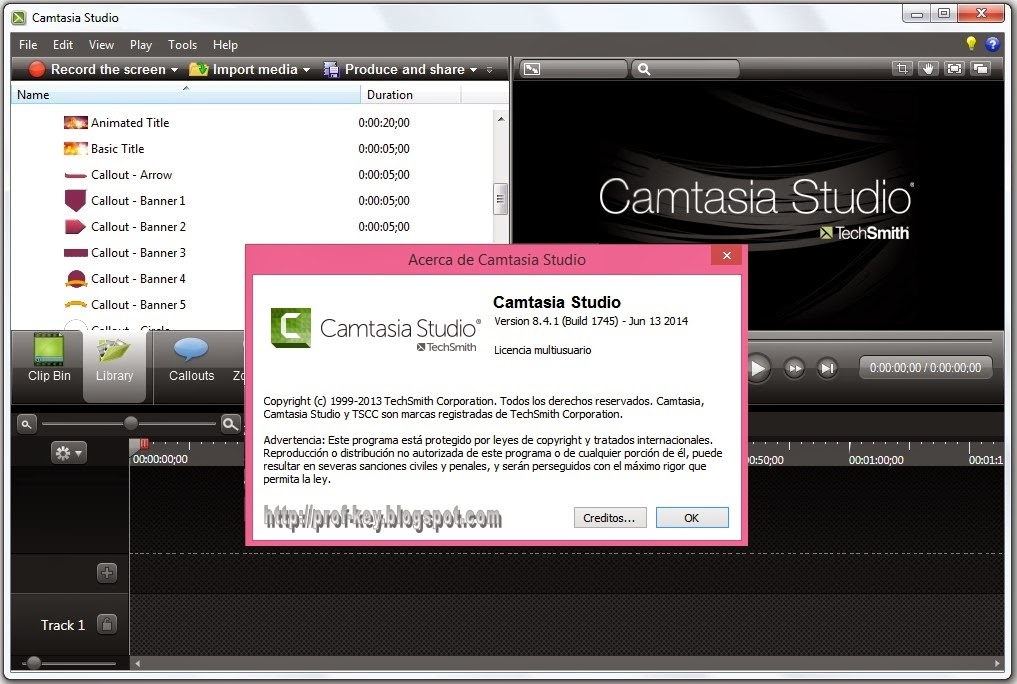
Task: Click Produce and share
Action: point(396,69)
